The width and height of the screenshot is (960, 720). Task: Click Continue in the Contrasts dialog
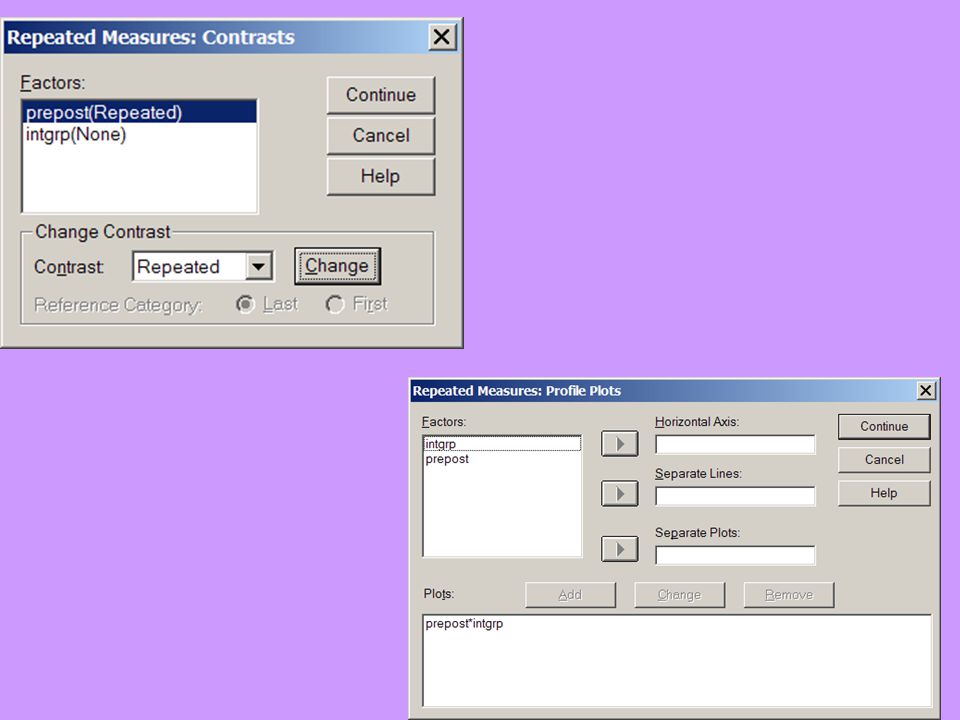(381, 95)
